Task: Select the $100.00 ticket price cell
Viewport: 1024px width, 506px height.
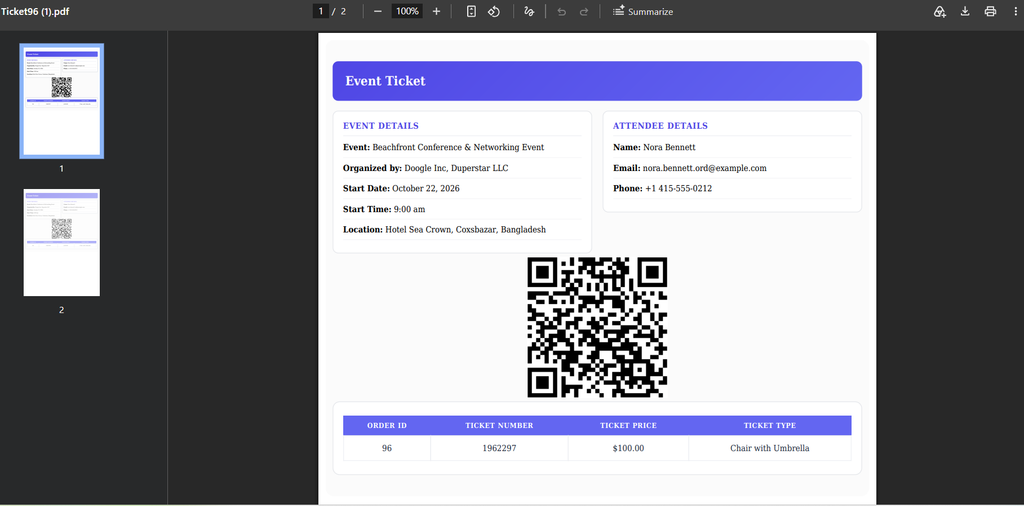Action: 628,449
